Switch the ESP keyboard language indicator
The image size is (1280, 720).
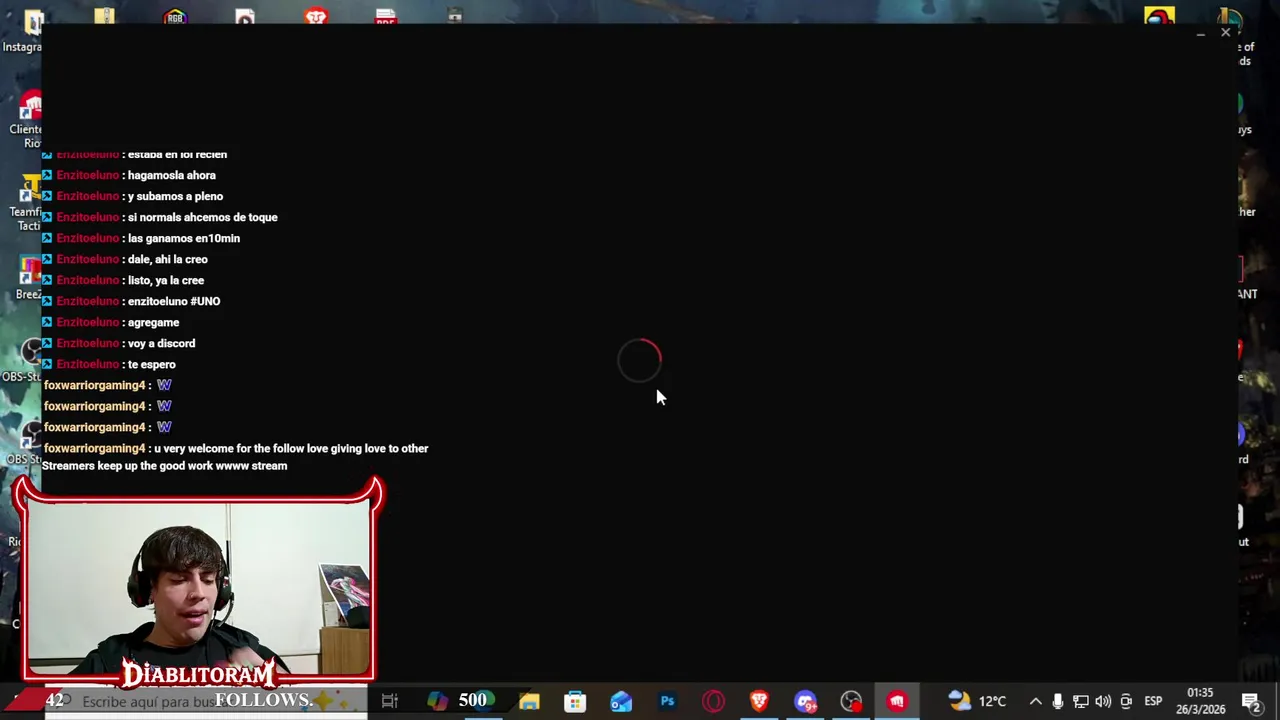(x=1153, y=701)
